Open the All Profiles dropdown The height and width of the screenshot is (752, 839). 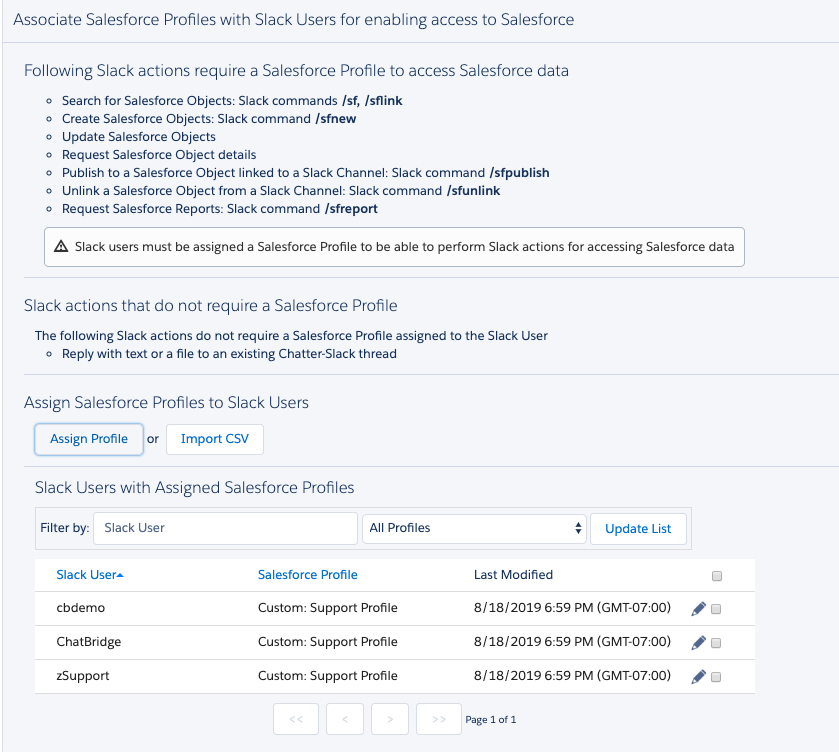pyautogui.click(x=474, y=528)
